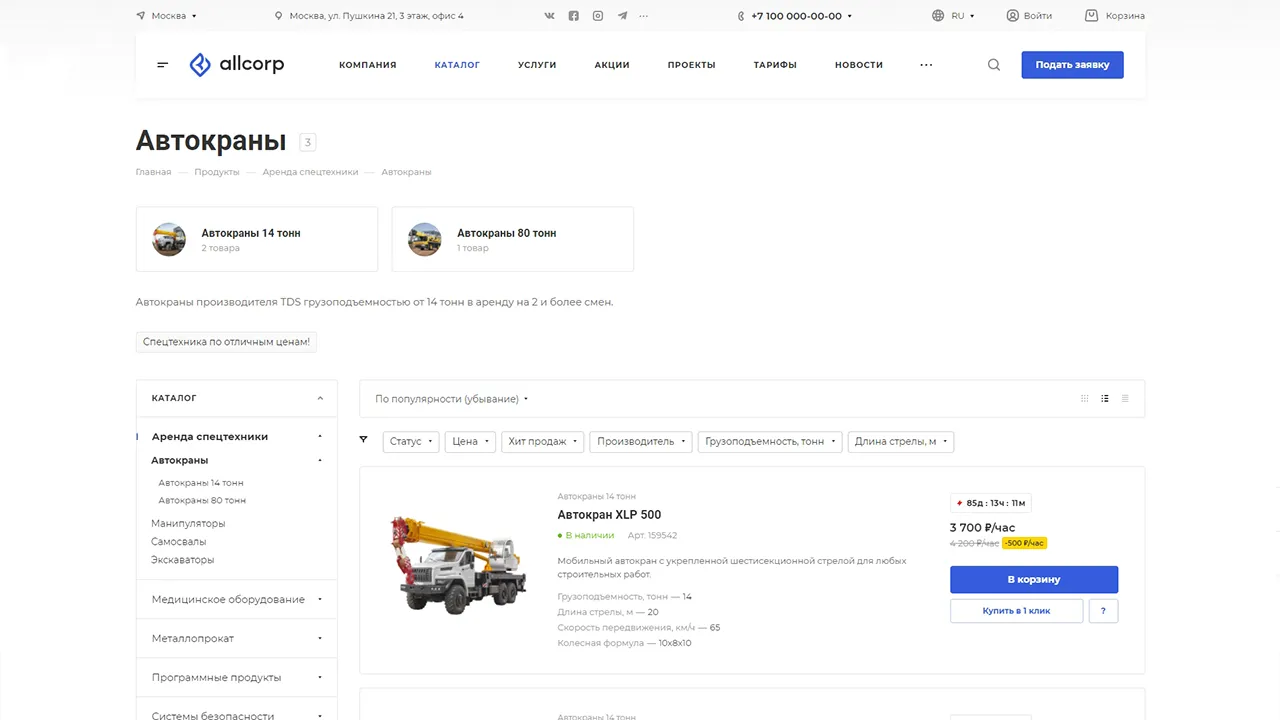Switch to compact price-list view icon

tap(1125, 399)
